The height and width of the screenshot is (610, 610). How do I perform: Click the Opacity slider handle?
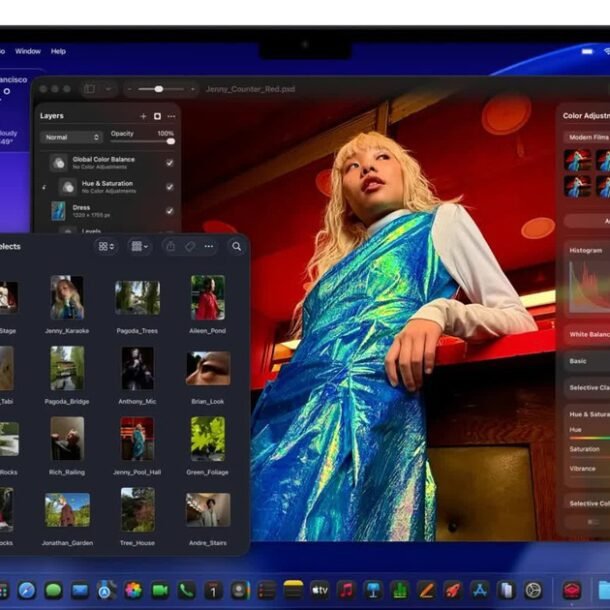coord(169,141)
